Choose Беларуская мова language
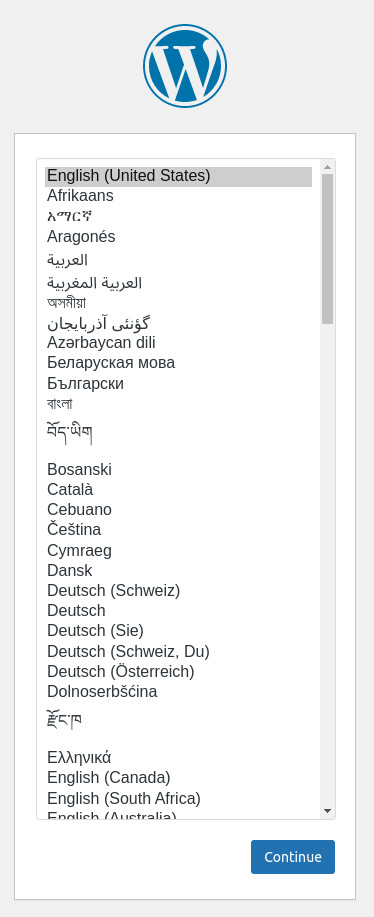The image size is (374, 917). tap(178, 363)
